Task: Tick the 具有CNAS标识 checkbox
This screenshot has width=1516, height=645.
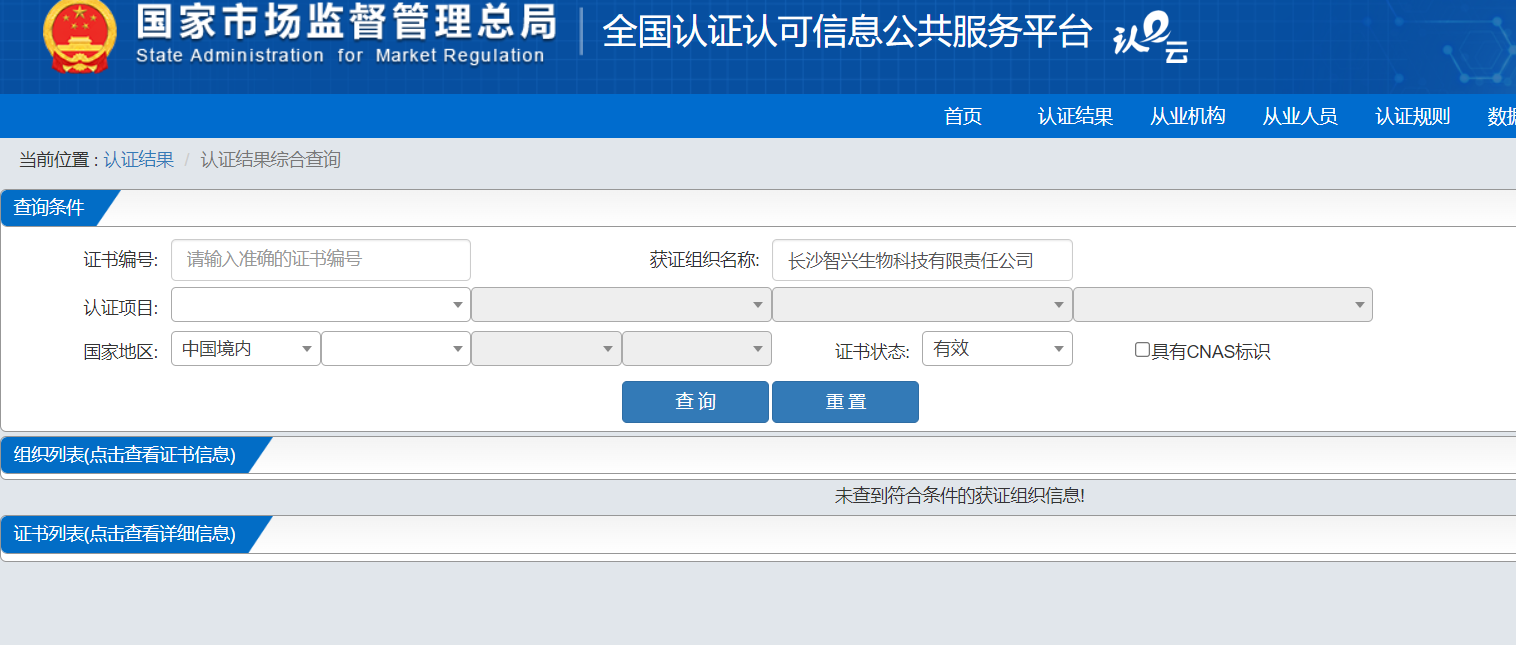Action: [x=1142, y=350]
